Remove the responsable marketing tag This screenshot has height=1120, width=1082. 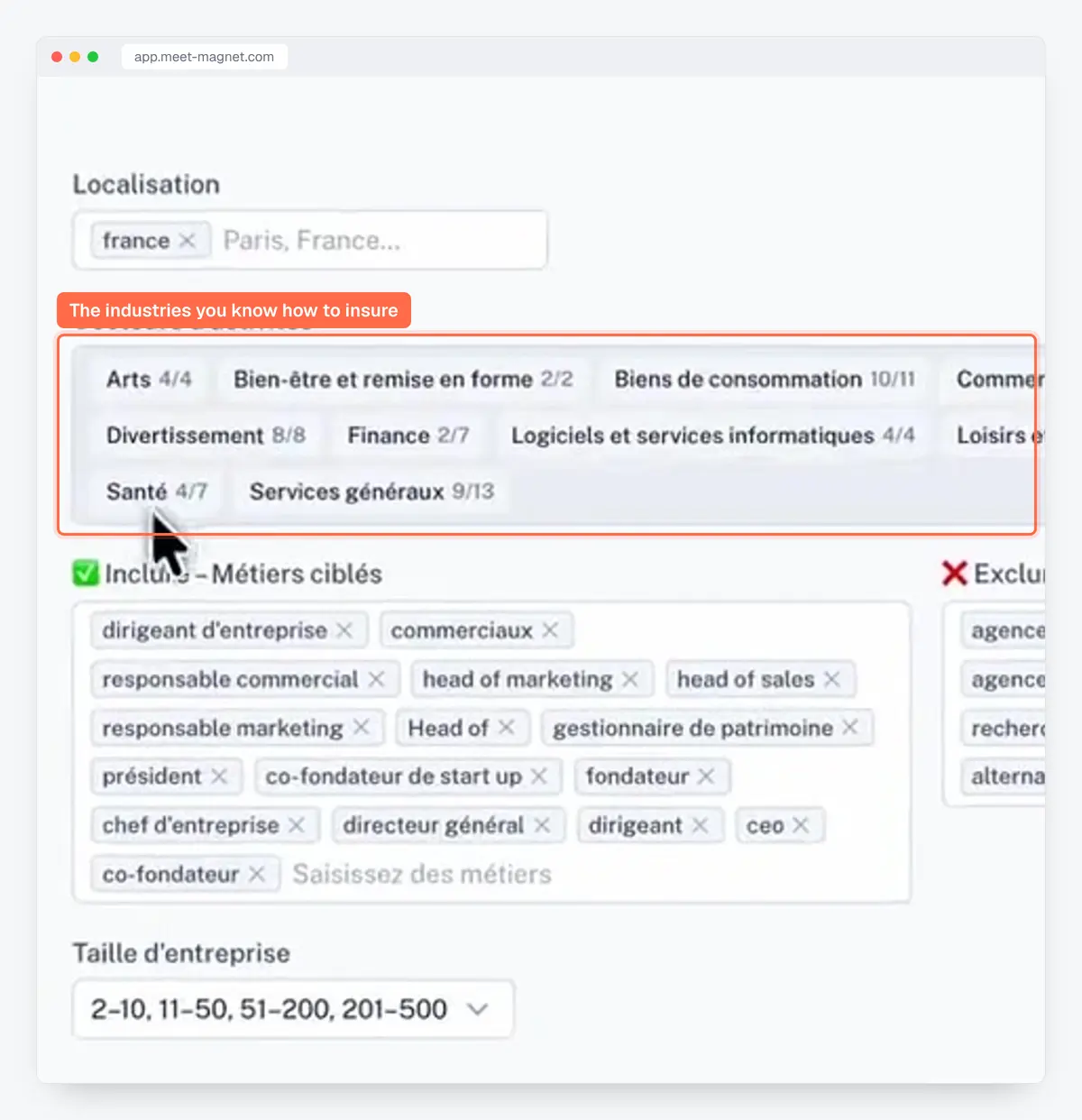(x=361, y=727)
